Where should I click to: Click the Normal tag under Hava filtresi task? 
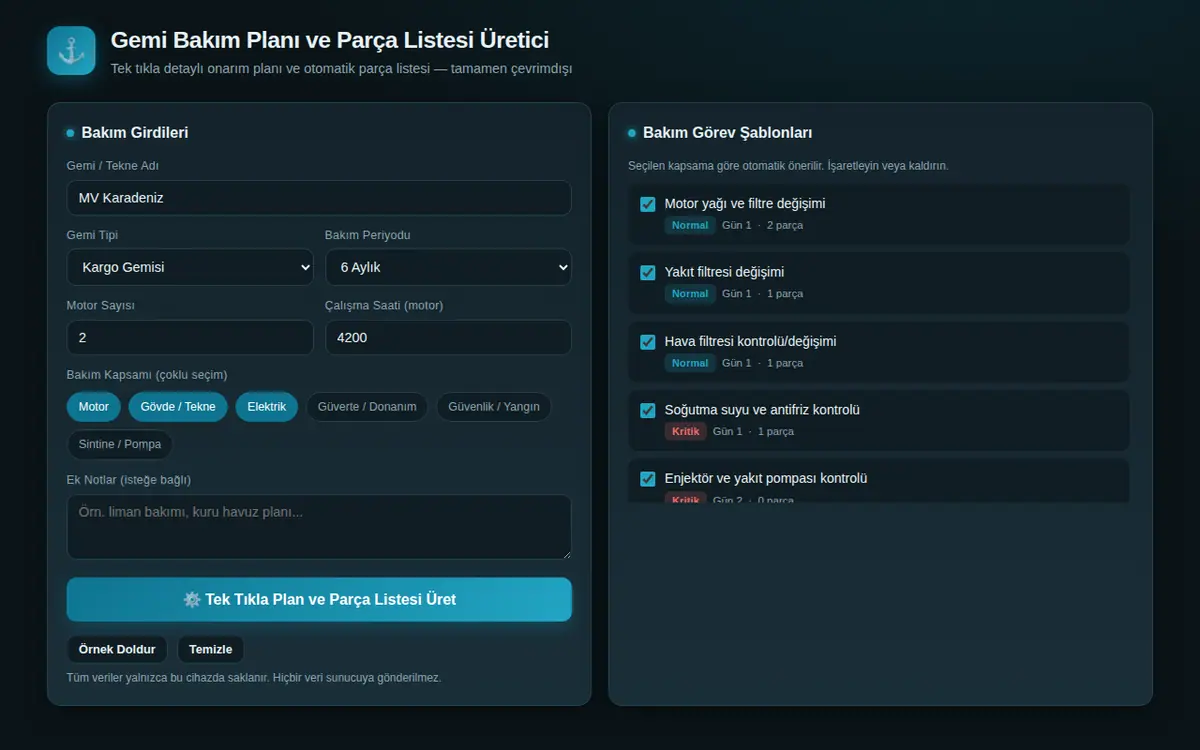pos(690,363)
